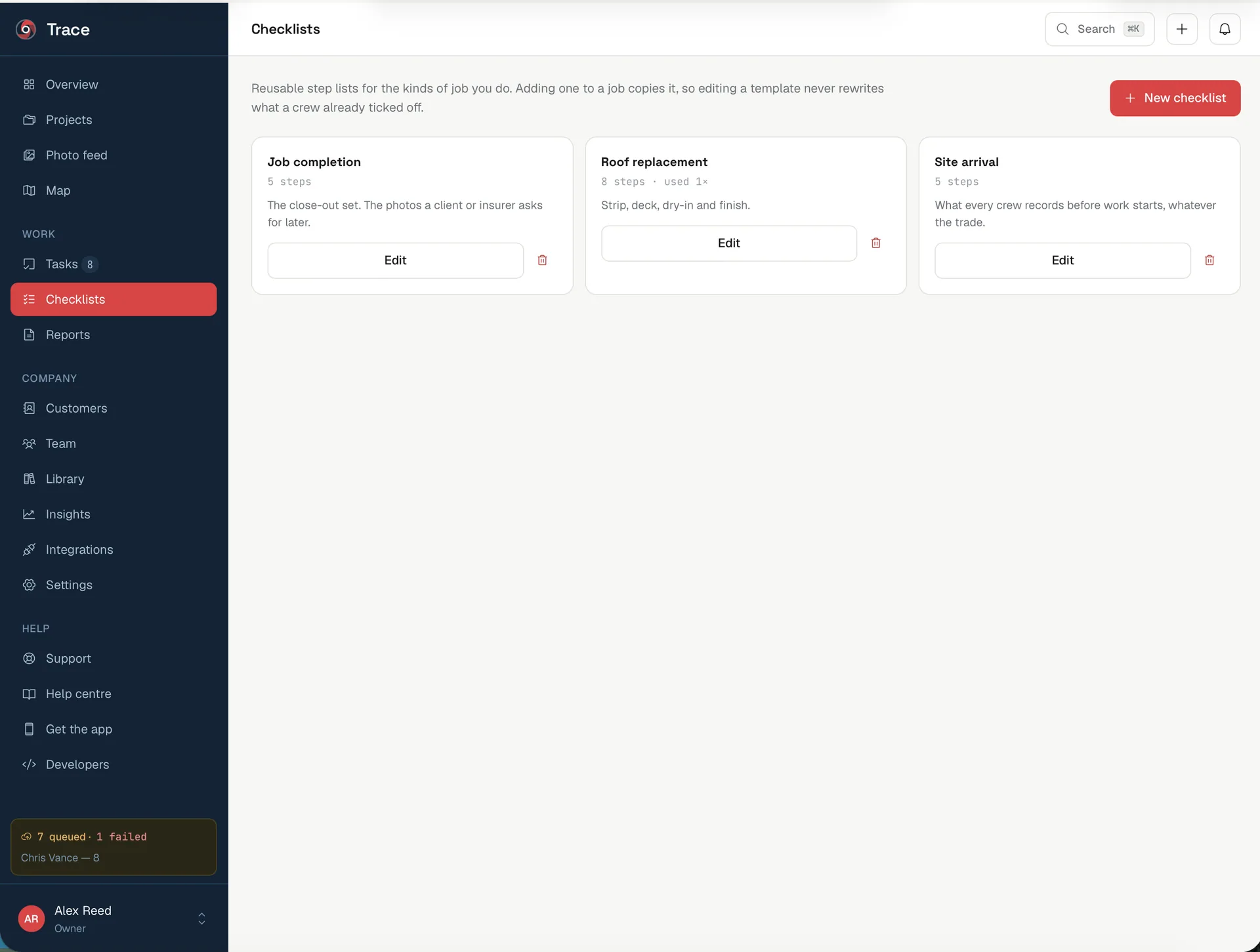Click the New checklist button
Image resolution: width=1260 pixels, height=952 pixels.
(1175, 98)
